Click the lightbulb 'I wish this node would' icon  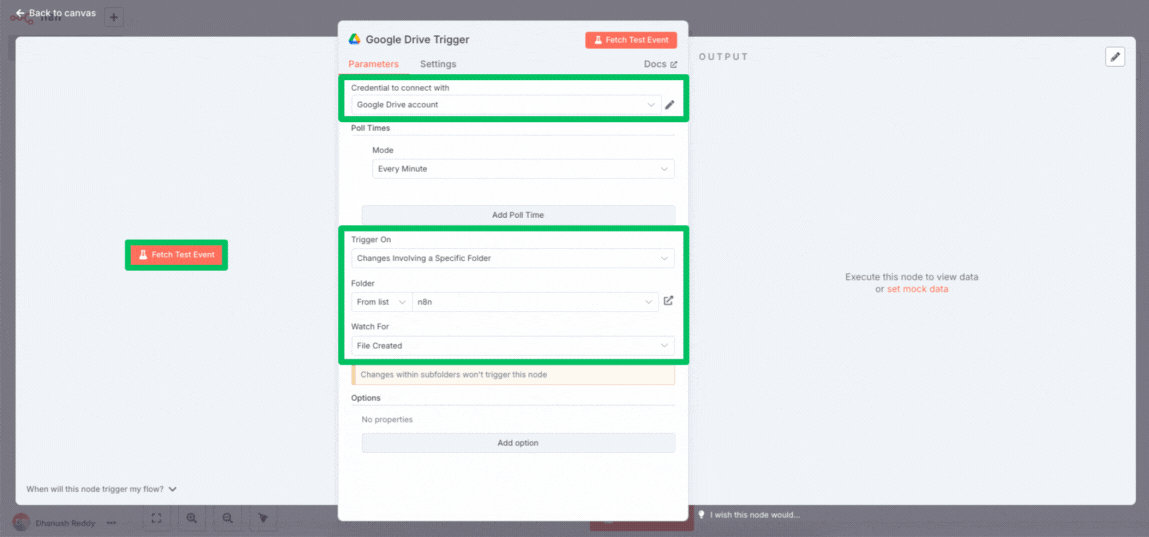tap(702, 515)
